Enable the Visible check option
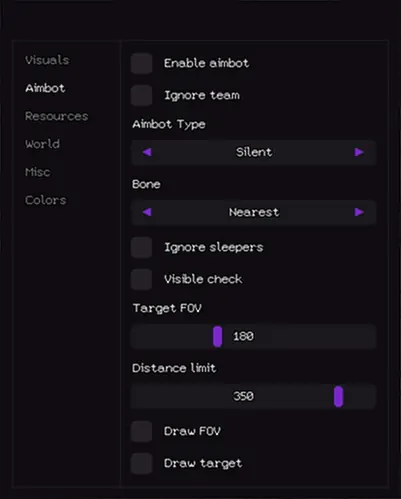401x499 pixels. 142,279
